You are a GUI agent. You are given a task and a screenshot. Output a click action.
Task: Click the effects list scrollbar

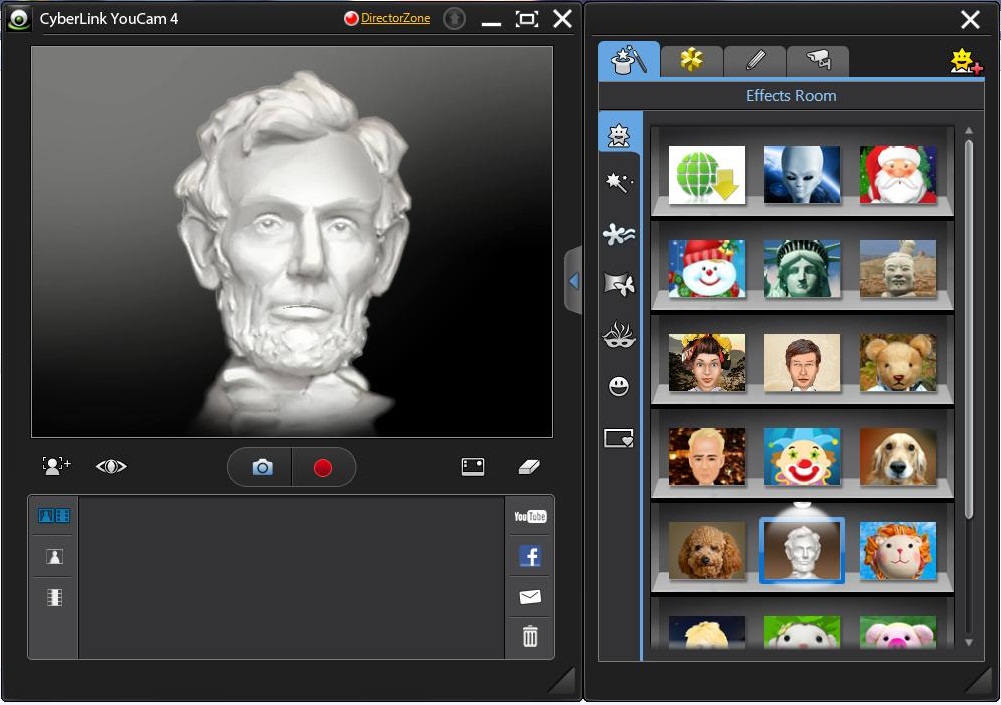969,329
